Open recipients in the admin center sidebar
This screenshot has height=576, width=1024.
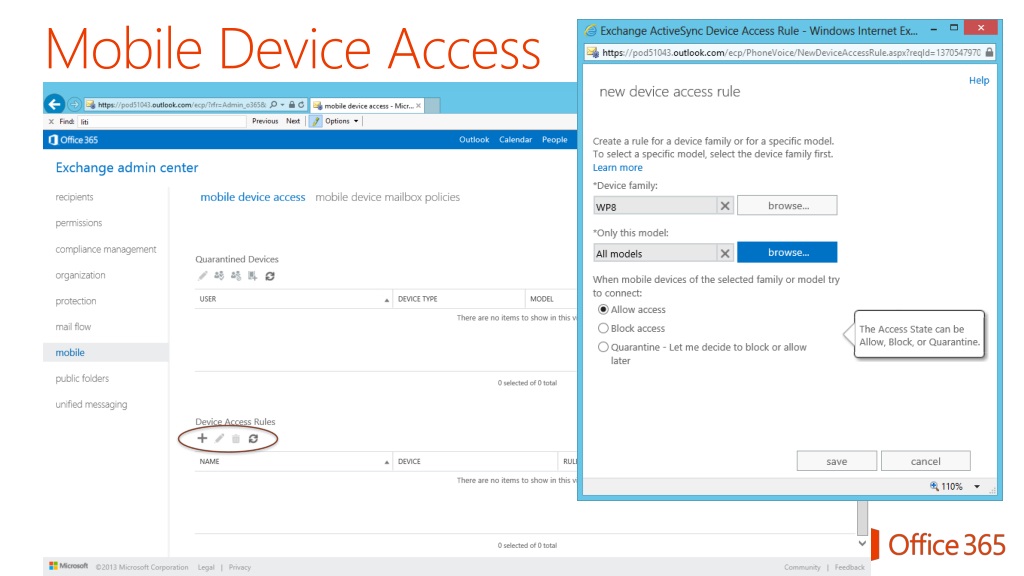pyautogui.click(x=74, y=197)
